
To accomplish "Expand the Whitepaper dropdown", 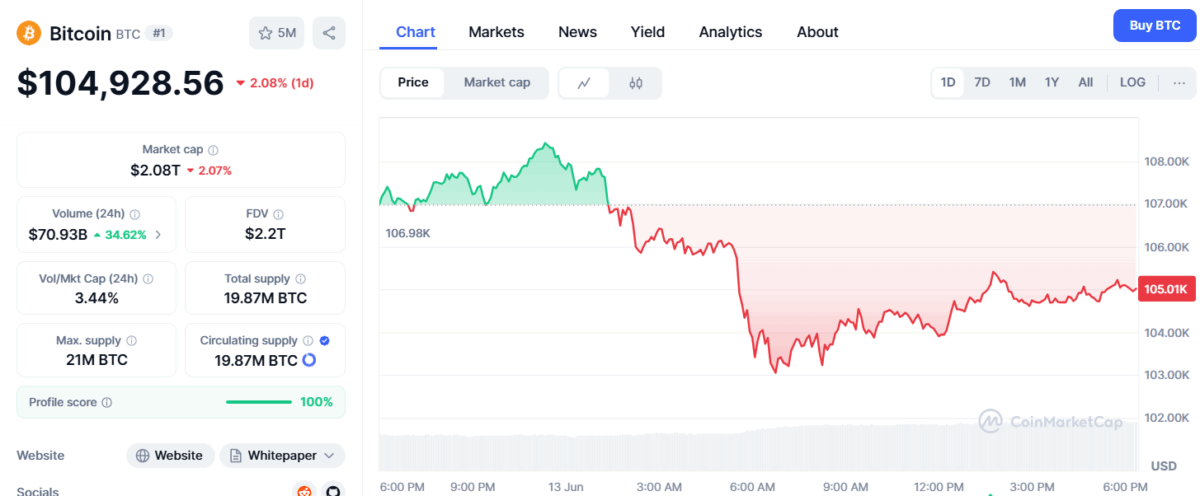I will point(282,456).
